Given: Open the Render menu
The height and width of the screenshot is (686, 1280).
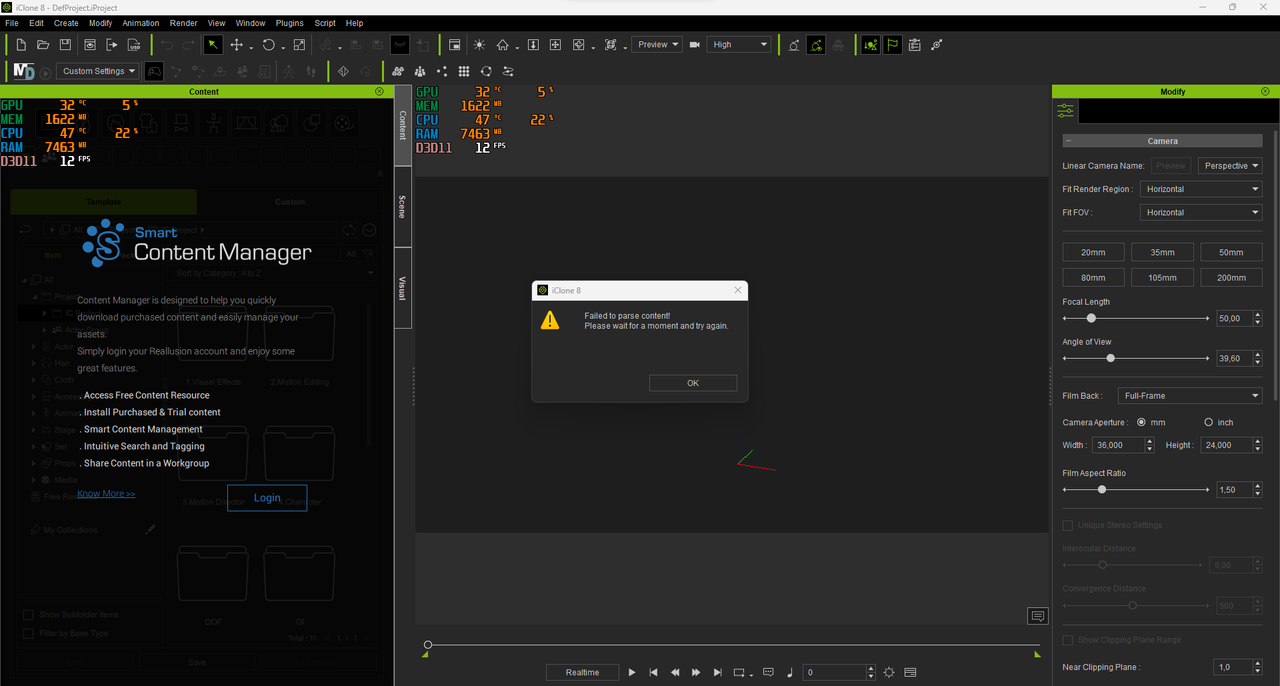Looking at the screenshot, I should point(183,23).
